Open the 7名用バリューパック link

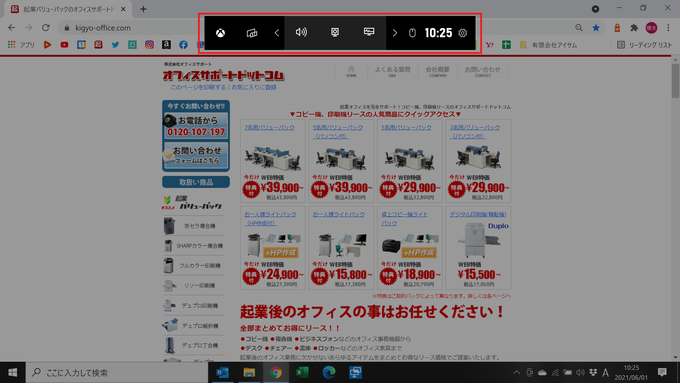pos(269,128)
